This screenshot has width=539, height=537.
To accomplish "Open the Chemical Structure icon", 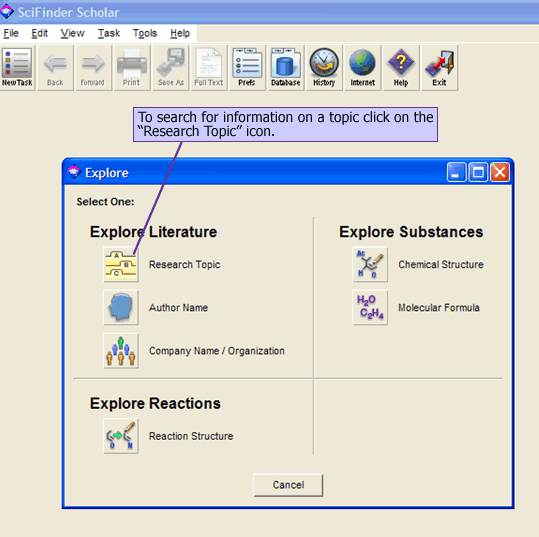I will (x=370, y=264).
